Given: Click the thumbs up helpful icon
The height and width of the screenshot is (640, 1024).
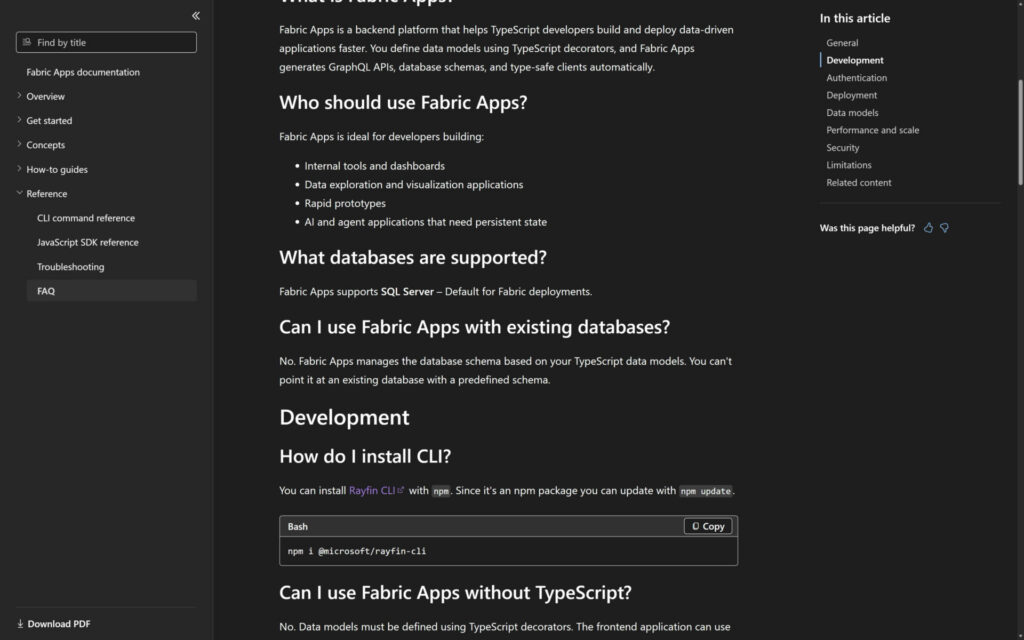Looking at the screenshot, I should click(928, 228).
